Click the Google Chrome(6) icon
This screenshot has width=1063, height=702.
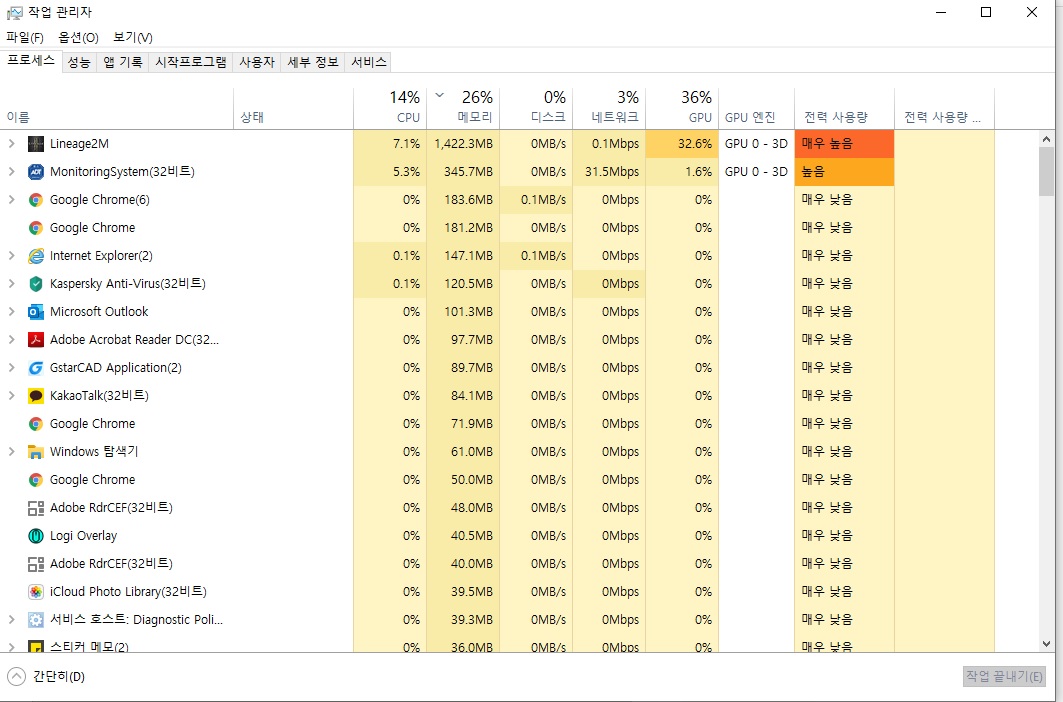coord(36,200)
